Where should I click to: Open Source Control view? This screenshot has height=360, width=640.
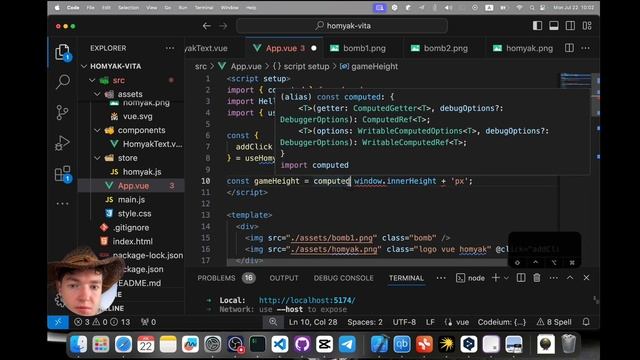pos(62,112)
